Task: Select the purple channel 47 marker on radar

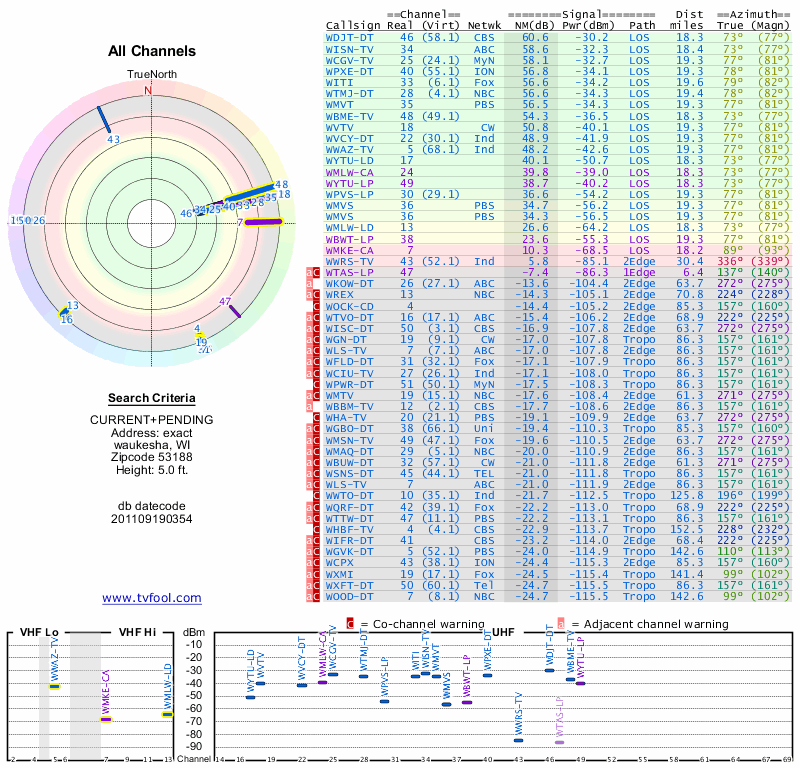Action: point(234,311)
